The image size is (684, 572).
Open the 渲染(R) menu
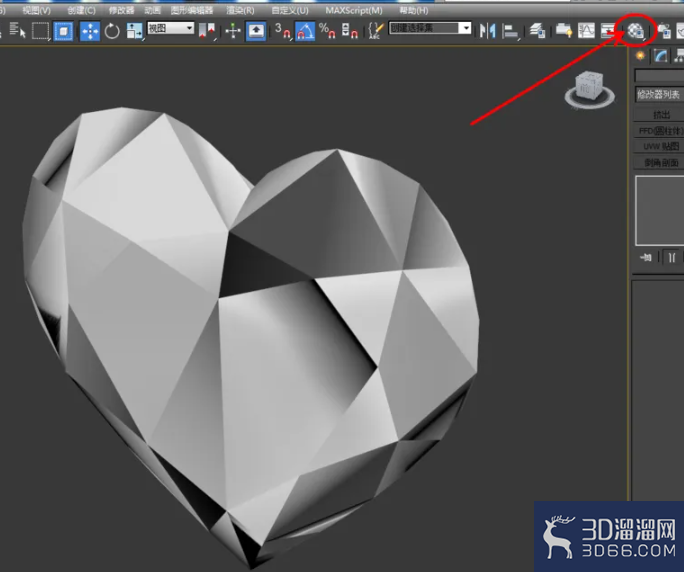[x=240, y=10]
